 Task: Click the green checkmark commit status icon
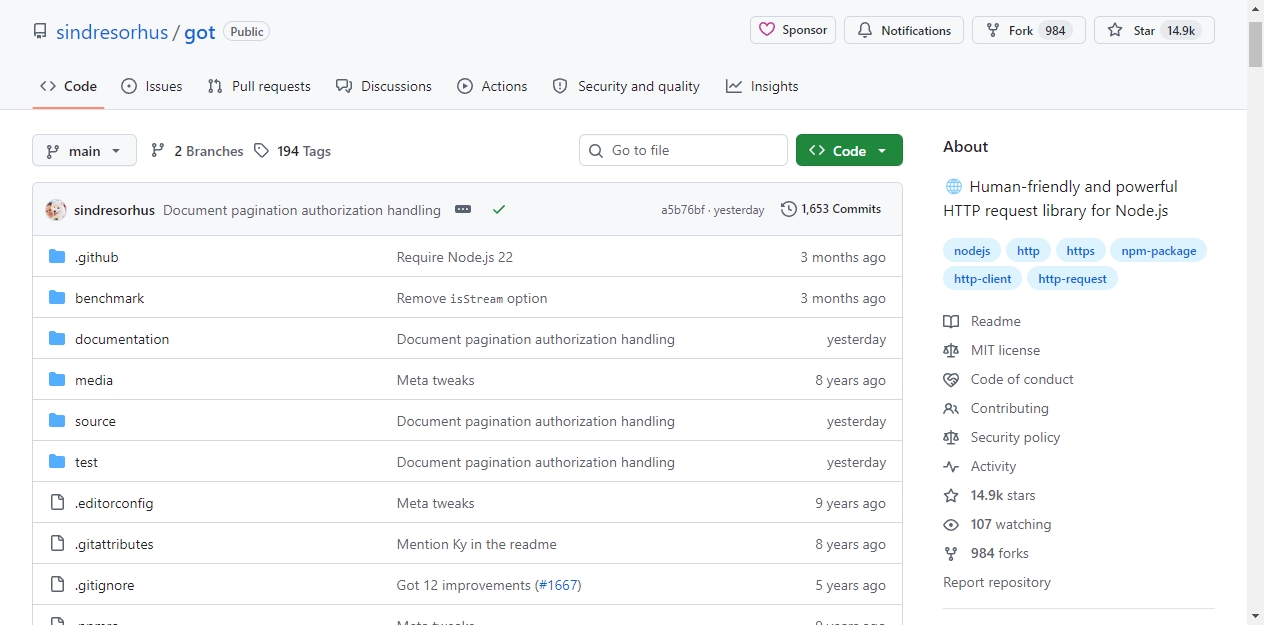point(499,210)
